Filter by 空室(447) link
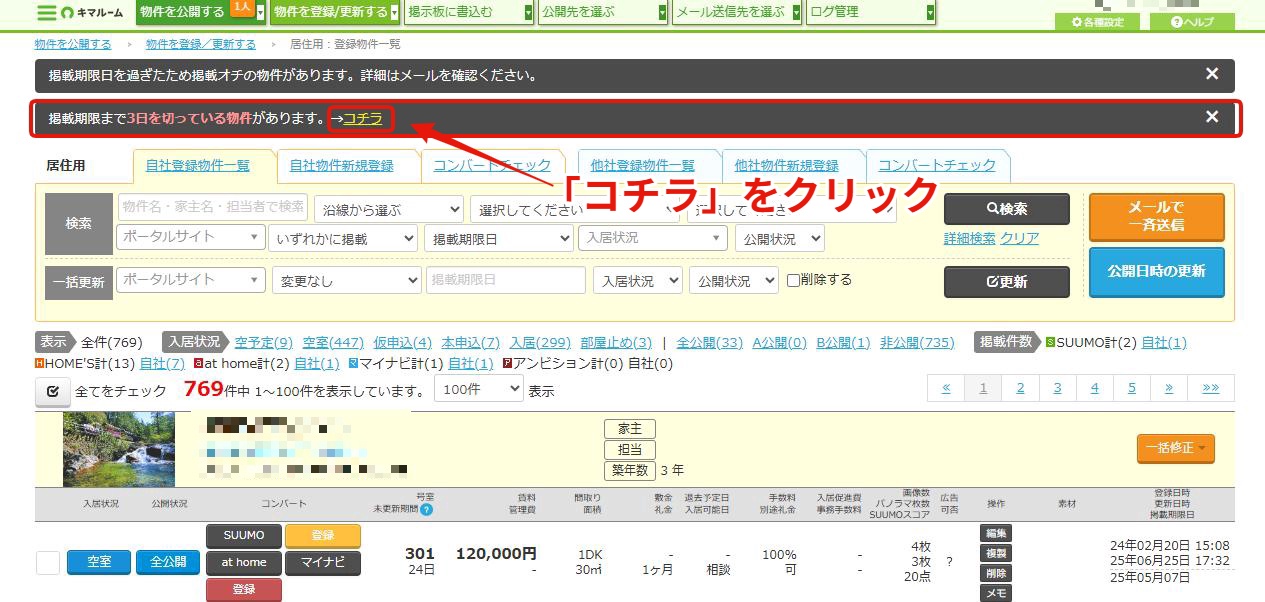 click(333, 342)
